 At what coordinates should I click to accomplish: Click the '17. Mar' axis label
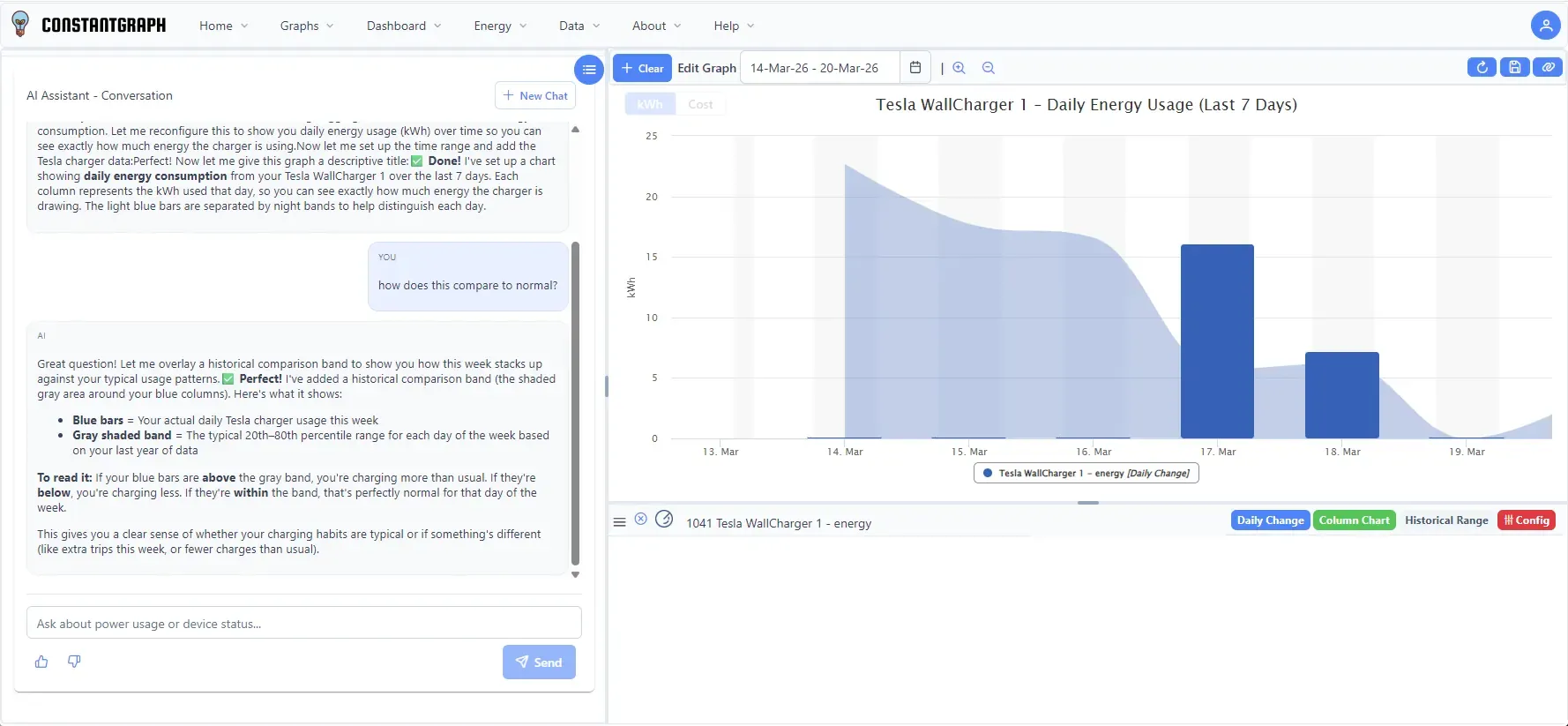click(1218, 452)
